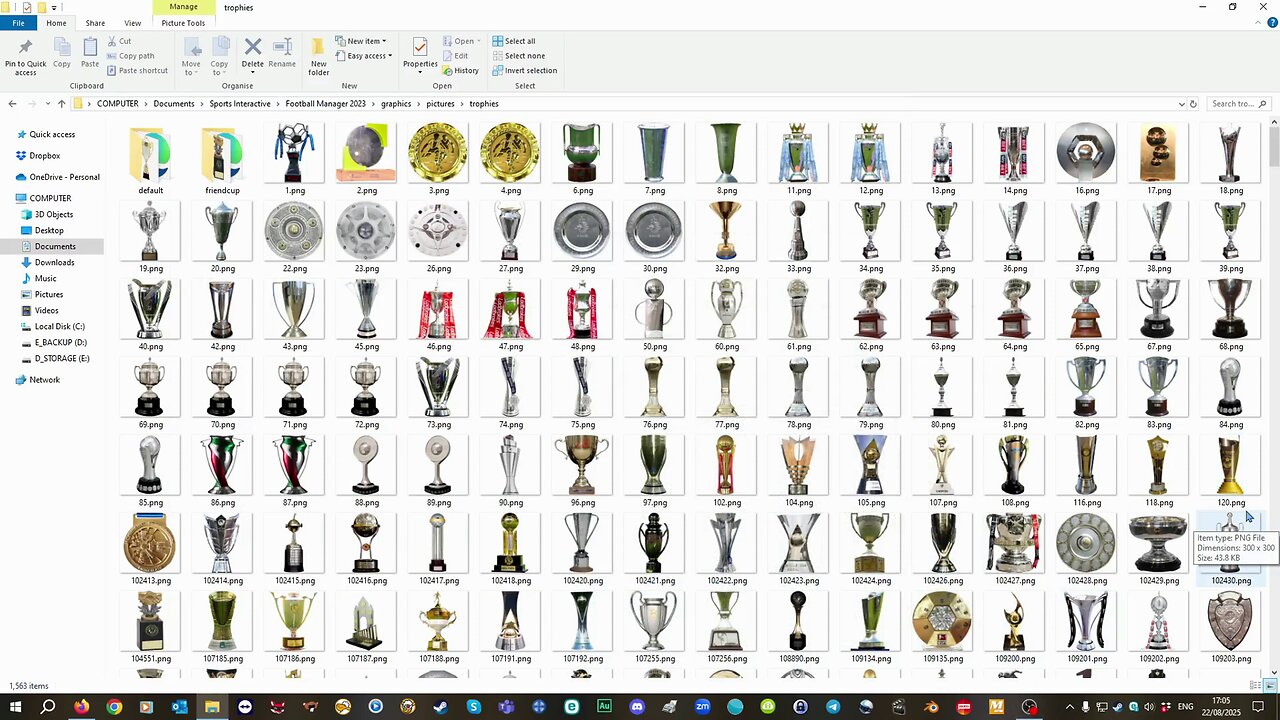Click the Cut scissors option
The height and width of the screenshot is (720, 1280).
click(x=118, y=41)
